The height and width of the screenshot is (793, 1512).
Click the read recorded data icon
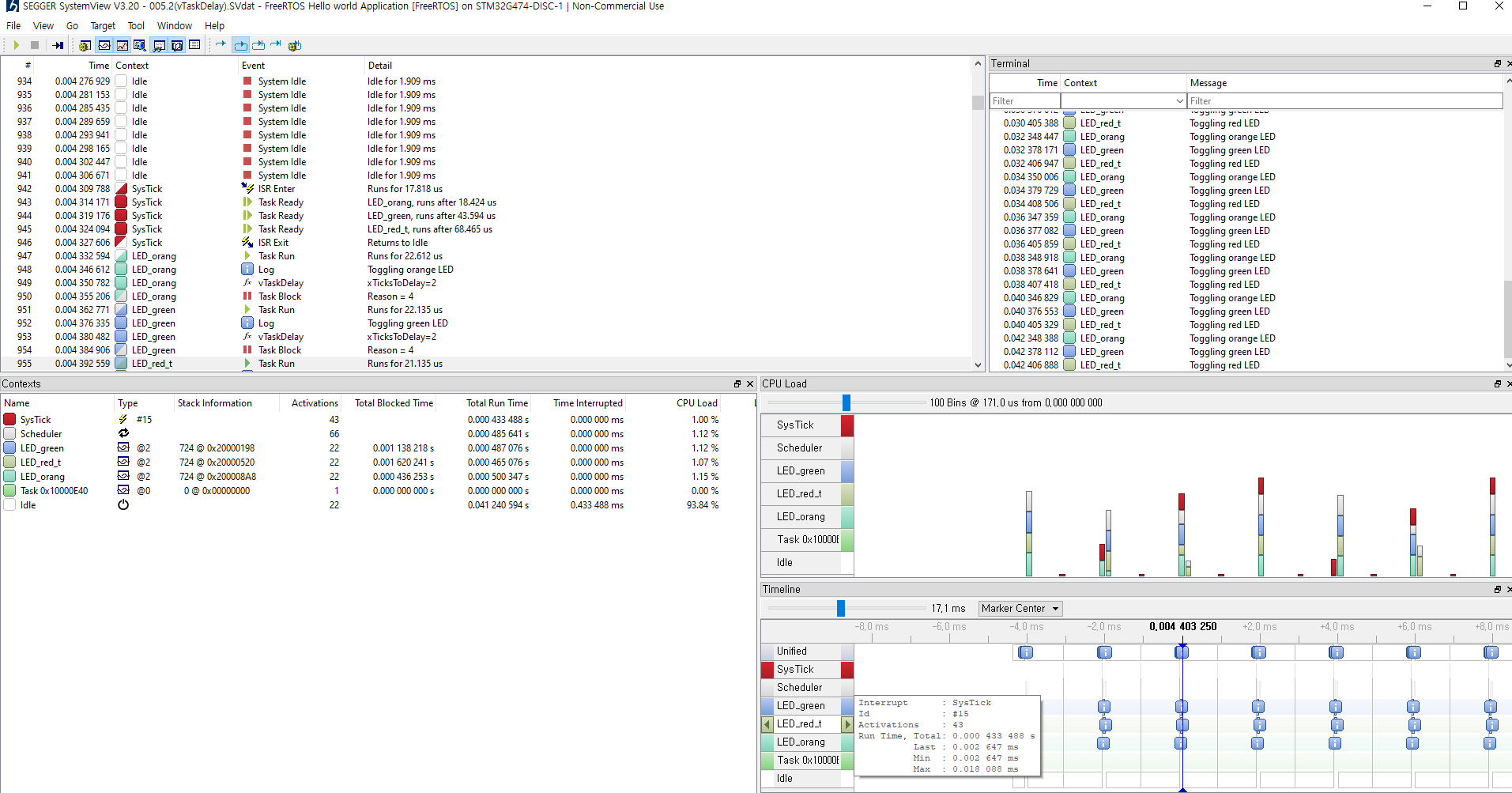point(58,45)
